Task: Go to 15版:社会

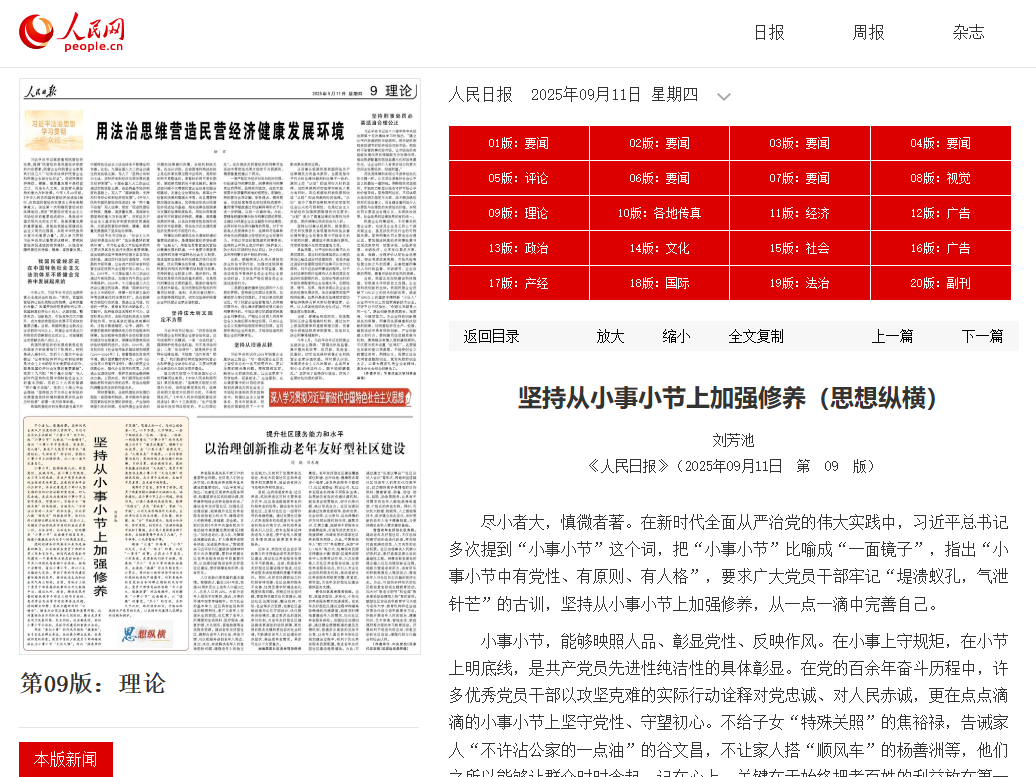Action: tap(799, 248)
